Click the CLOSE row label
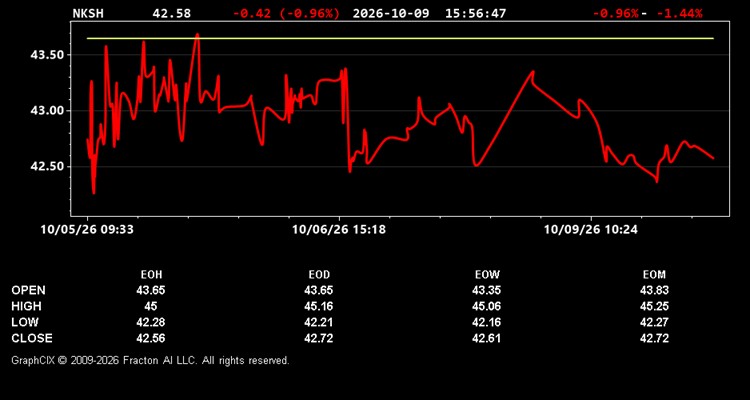The image size is (750, 400). pyautogui.click(x=32, y=338)
